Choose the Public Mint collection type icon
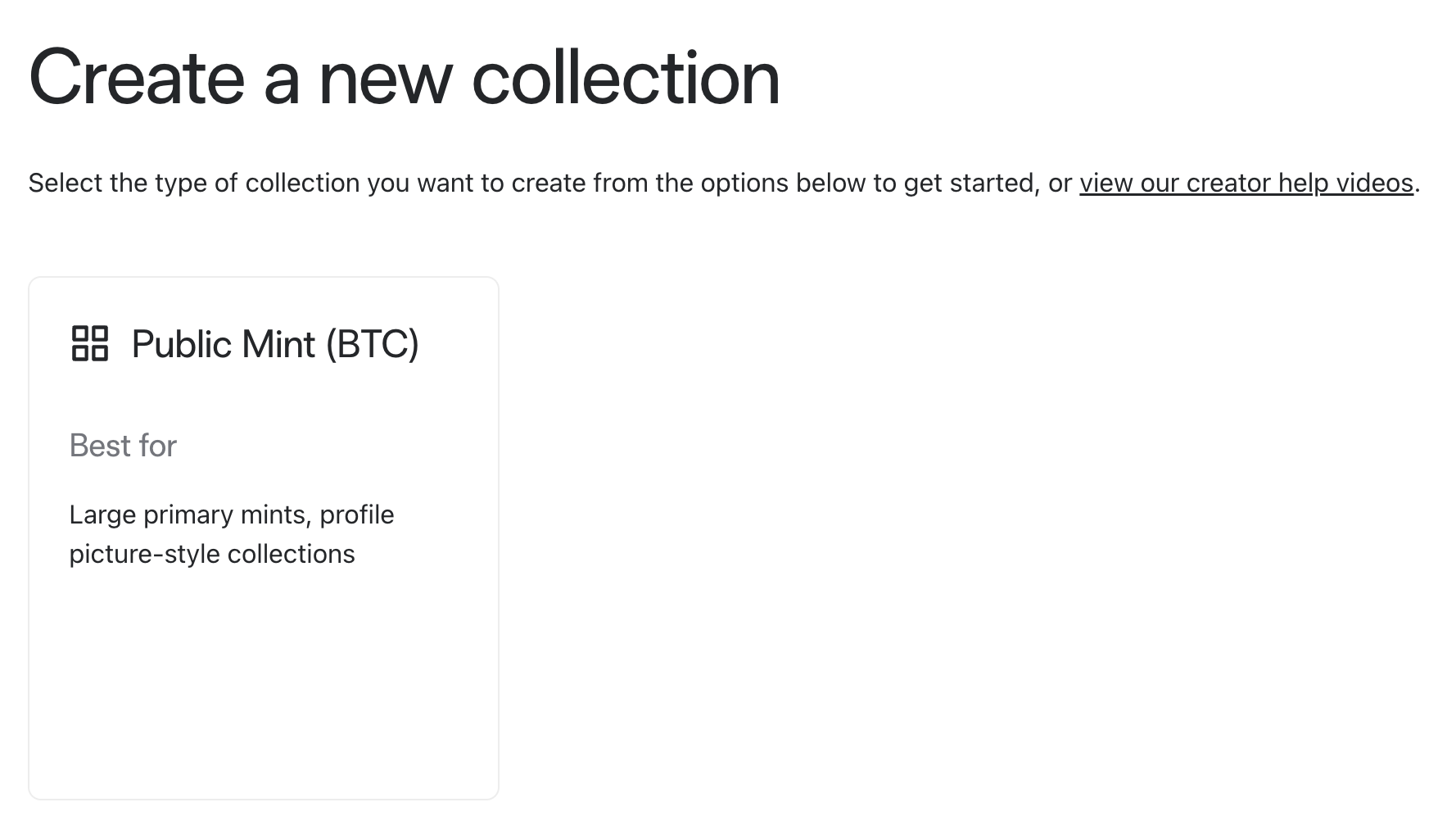 point(90,343)
